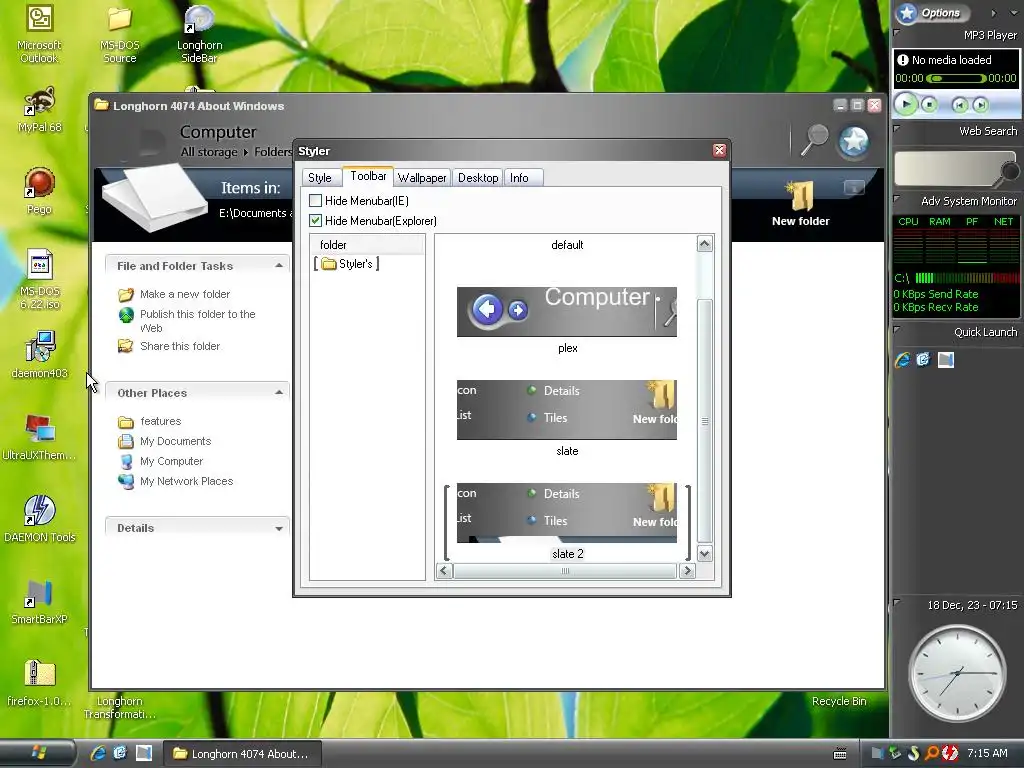Collapse the Quick Launch sidebar tile
Screen dimensions: 1024x768
897,330
